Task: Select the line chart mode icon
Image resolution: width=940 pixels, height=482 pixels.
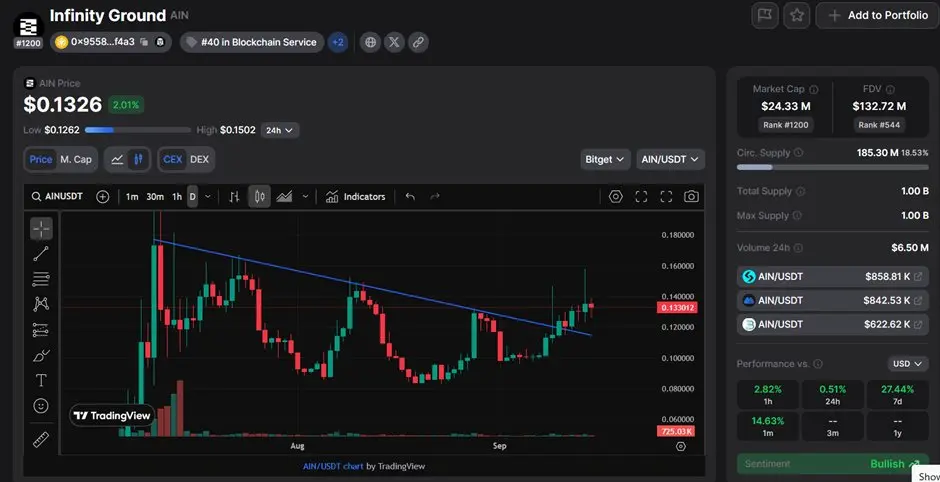Action: 118,159
